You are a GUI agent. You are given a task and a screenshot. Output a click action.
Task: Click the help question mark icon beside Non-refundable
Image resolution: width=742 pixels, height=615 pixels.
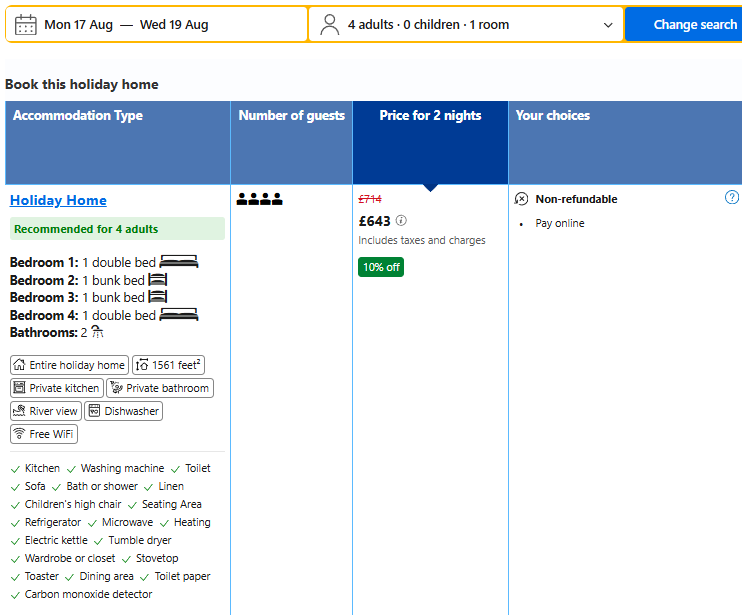click(732, 197)
